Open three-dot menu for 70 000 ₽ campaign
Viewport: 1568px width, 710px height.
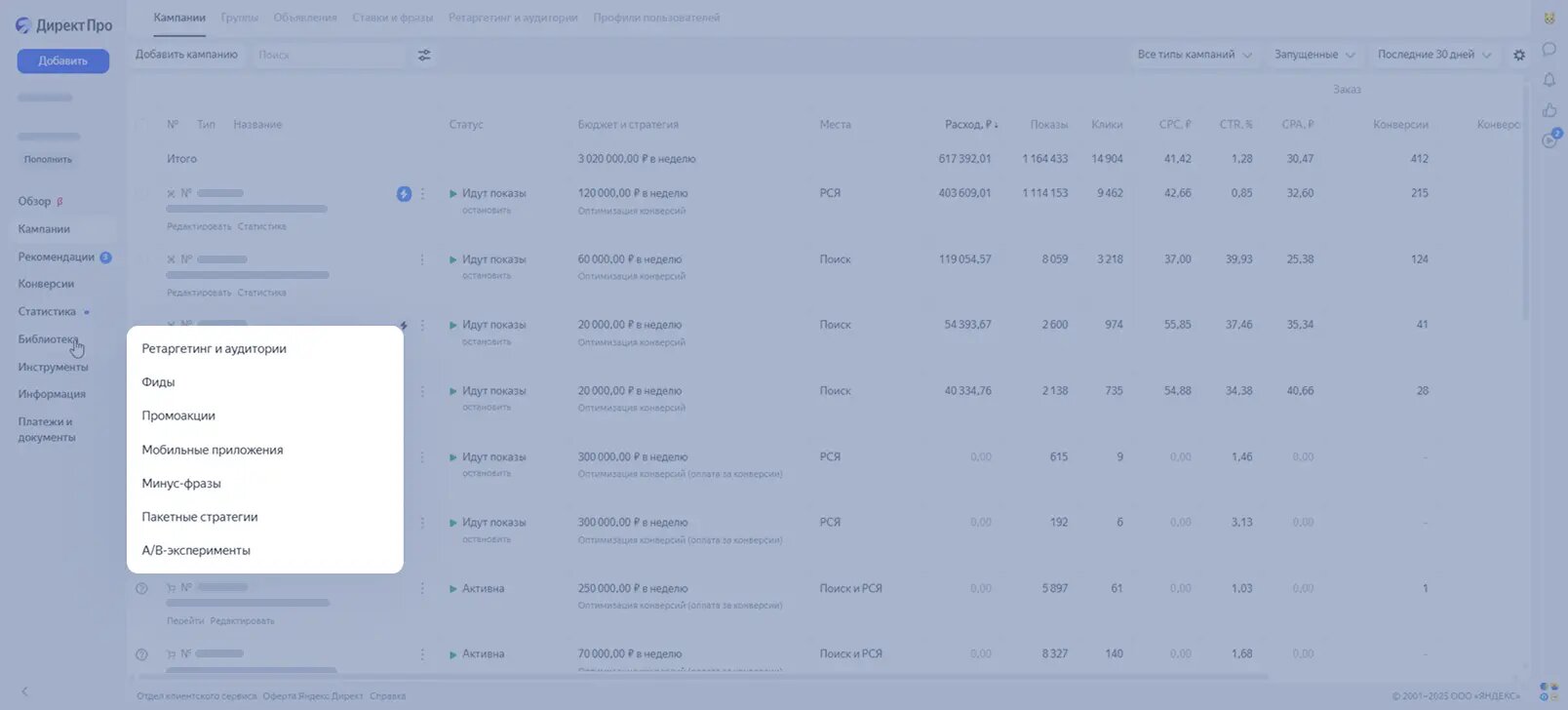(422, 654)
